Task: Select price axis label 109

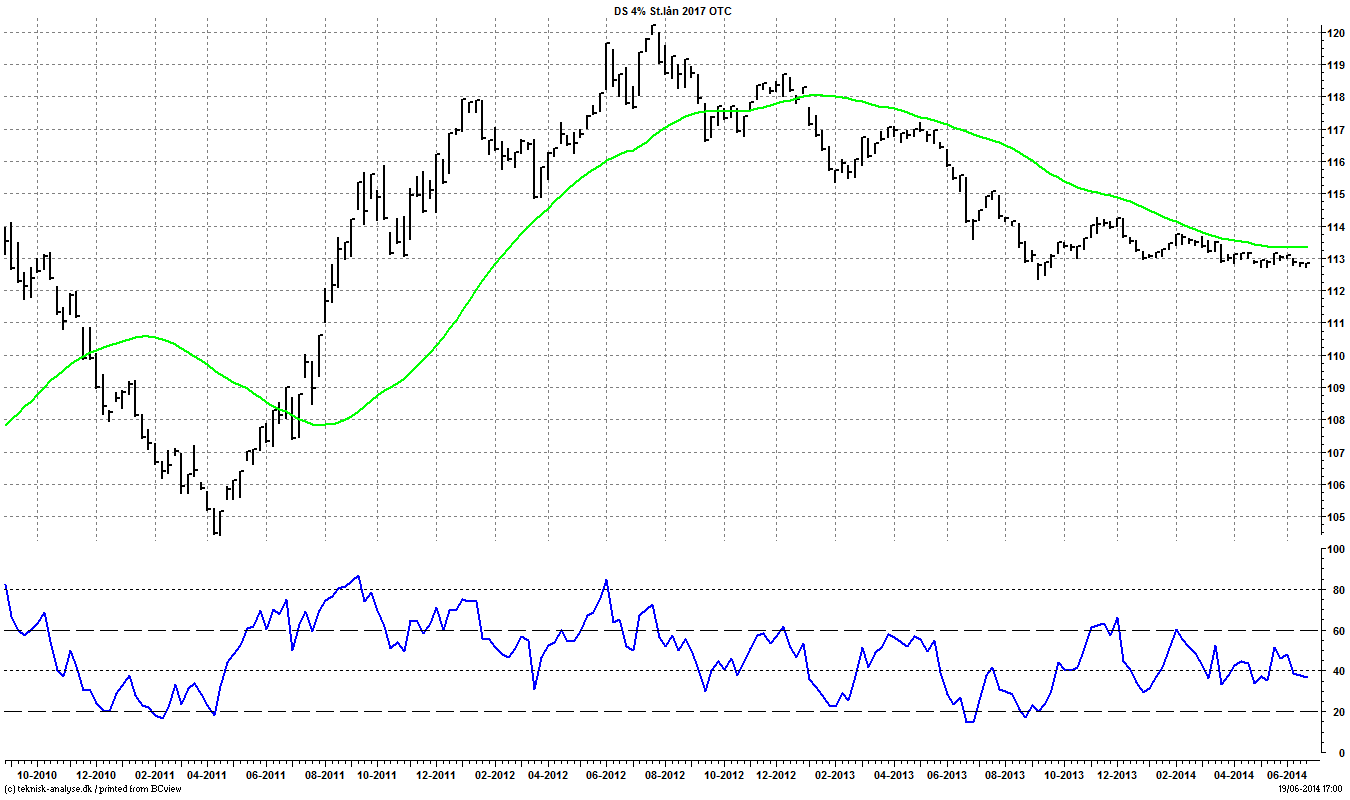Action: tap(1334, 388)
